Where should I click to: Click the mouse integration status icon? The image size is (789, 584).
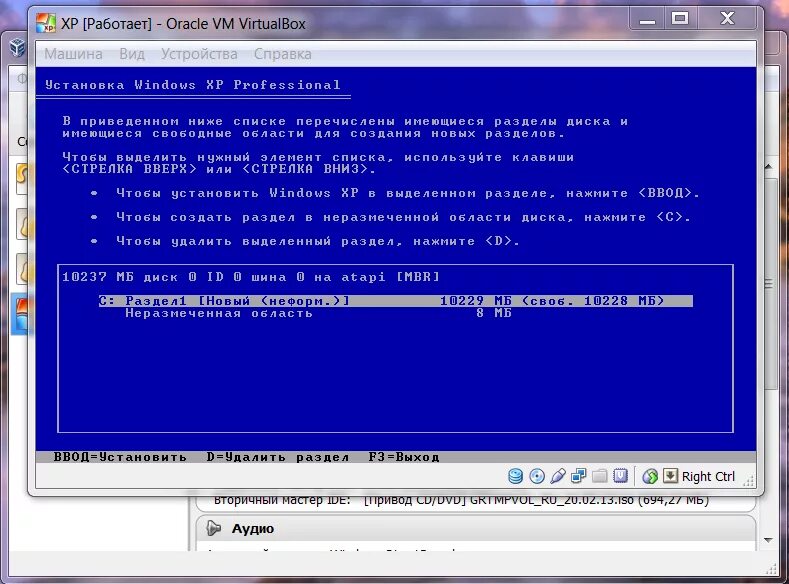(650, 476)
